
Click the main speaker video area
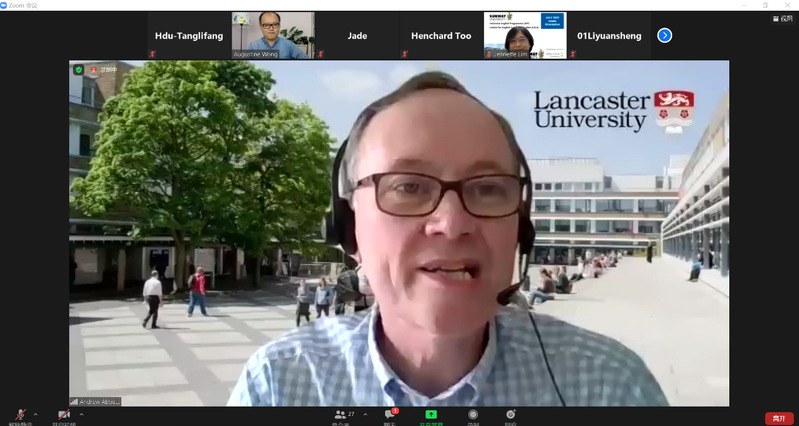coord(399,233)
